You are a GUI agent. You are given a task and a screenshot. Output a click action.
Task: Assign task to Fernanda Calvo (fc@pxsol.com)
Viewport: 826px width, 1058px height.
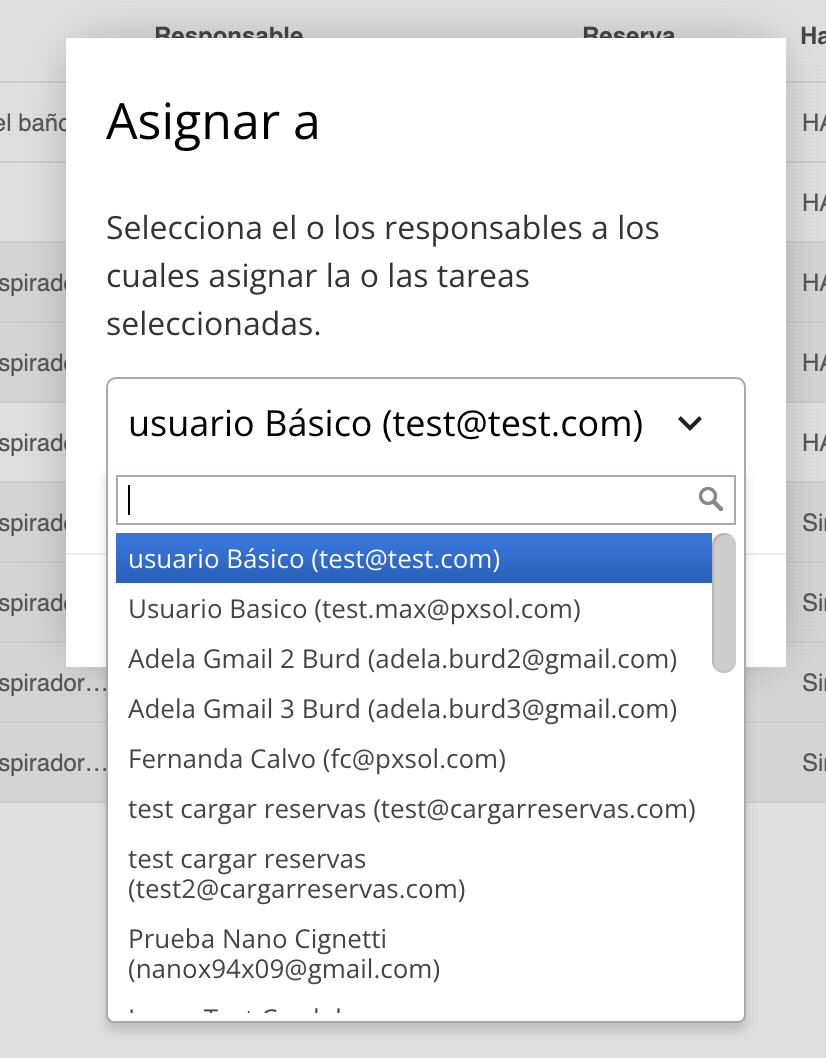pyautogui.click(x=316, y=759)
